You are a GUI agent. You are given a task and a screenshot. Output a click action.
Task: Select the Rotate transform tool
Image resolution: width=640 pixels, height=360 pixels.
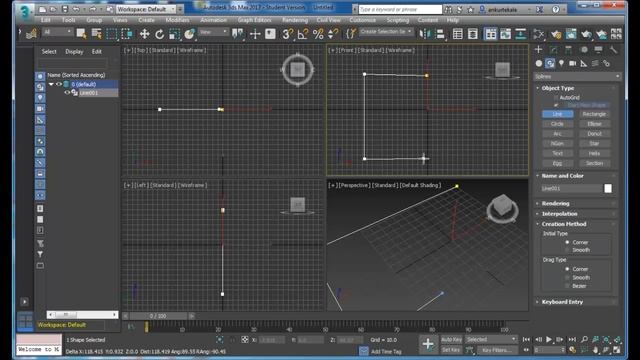point(160,34)
